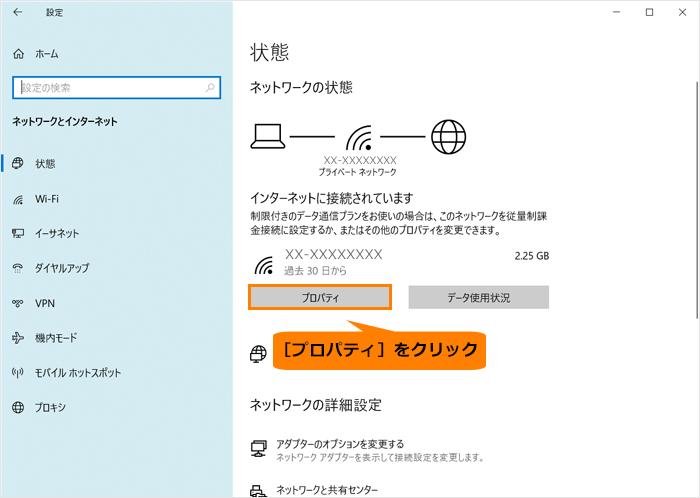Click the 2.25 GB usage value
Image resolution: width=700 pixels, height=498 pixels.
pos(532,256)
